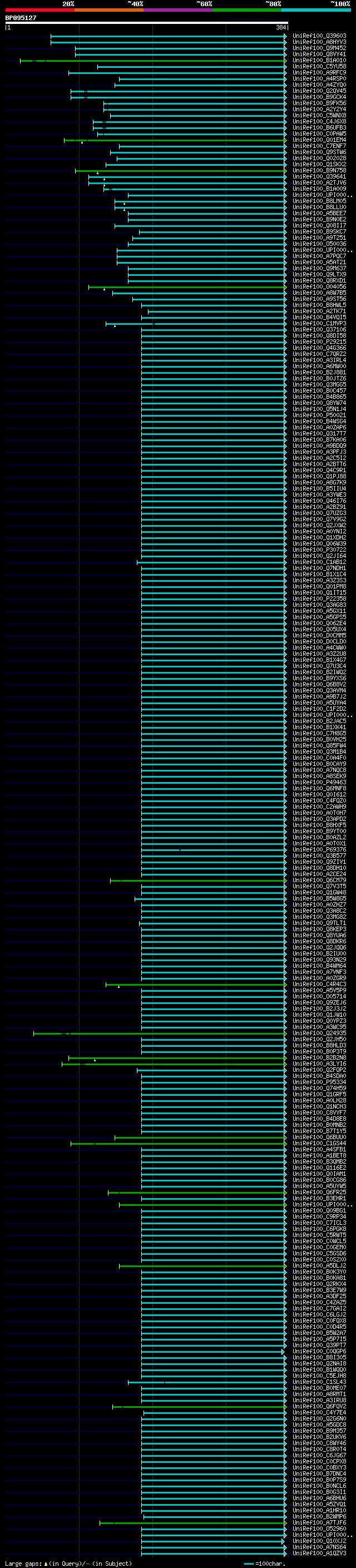Open hit UniRef100_C0PAW5

click(319, 133)
